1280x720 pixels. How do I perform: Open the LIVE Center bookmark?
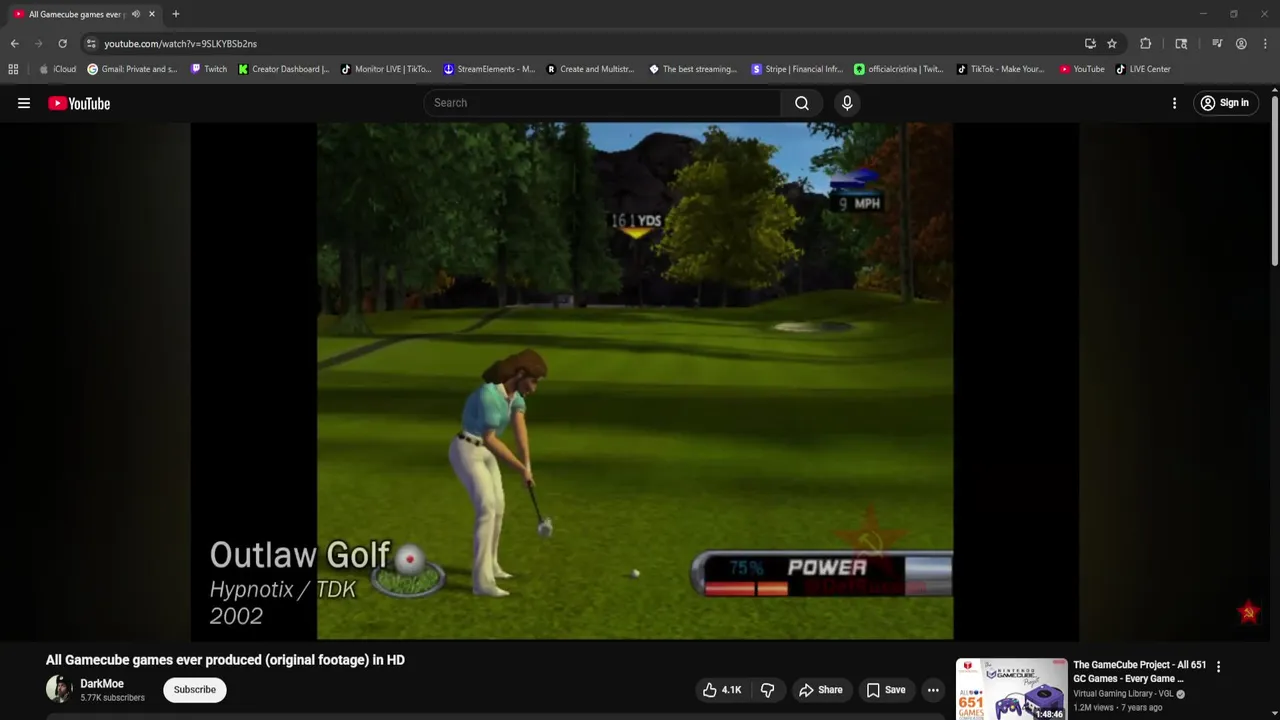1143,69
